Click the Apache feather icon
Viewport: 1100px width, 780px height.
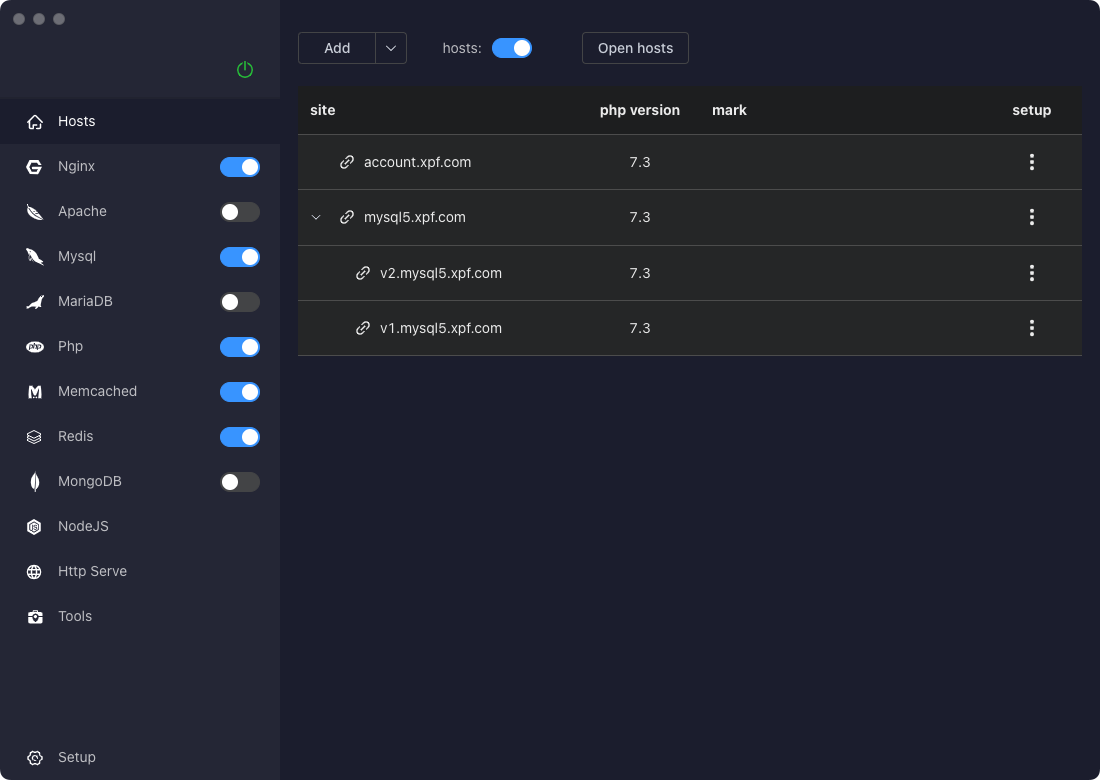coord(34,212)
